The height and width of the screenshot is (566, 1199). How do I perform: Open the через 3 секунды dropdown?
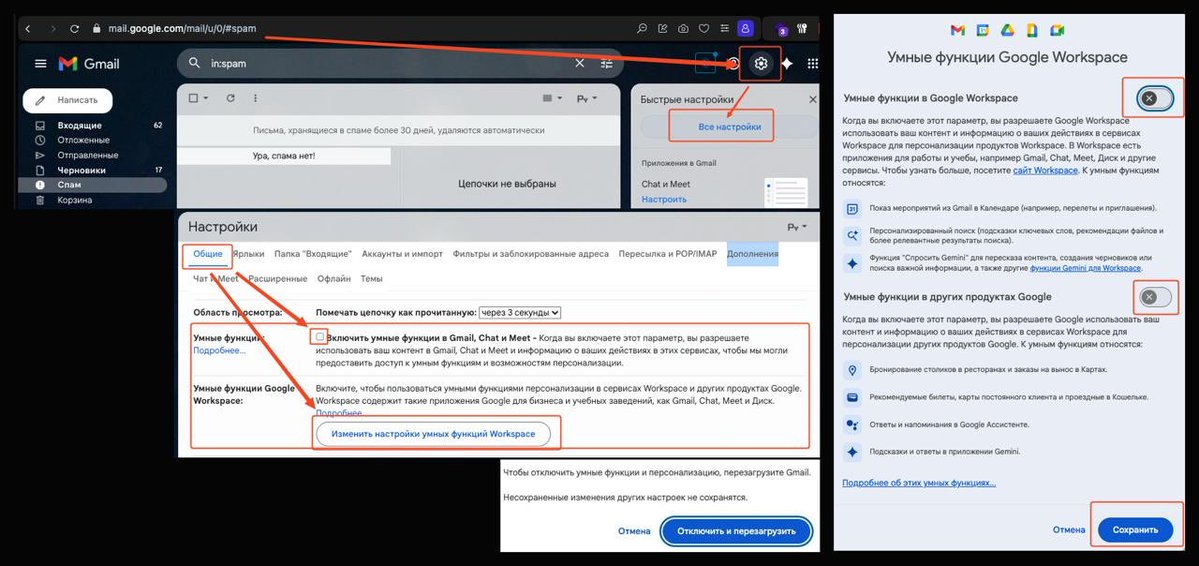coord(519,312)
